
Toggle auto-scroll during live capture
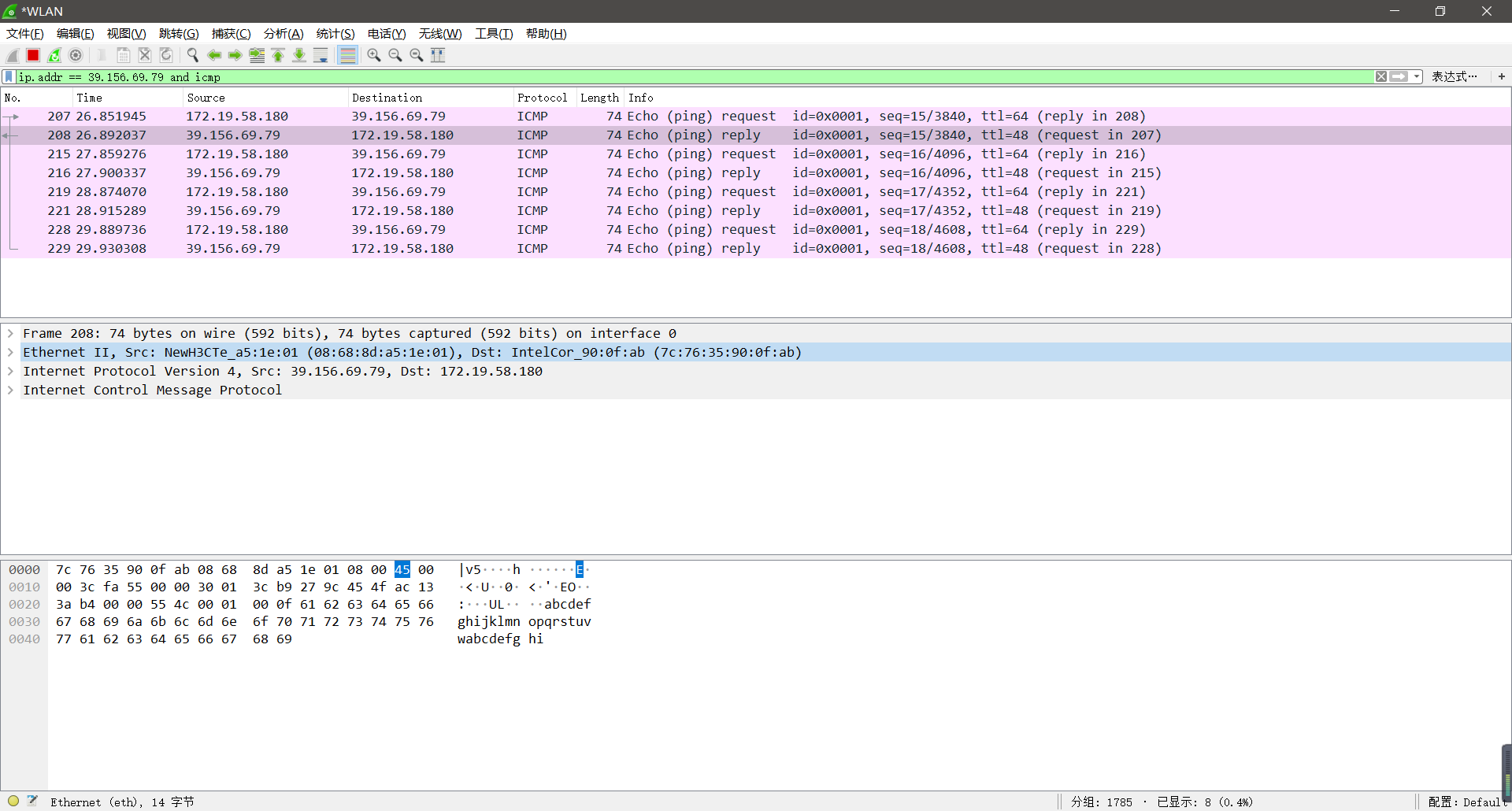321,55
